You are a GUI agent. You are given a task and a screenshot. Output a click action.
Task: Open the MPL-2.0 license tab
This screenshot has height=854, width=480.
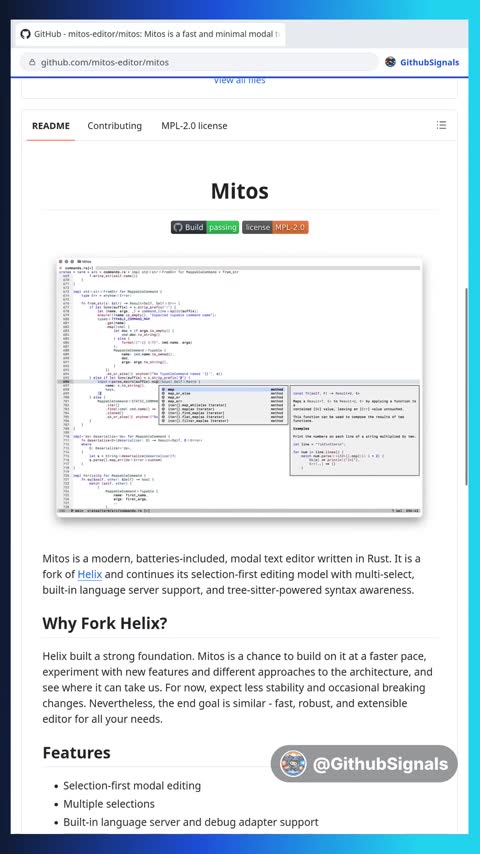point(194,126)
